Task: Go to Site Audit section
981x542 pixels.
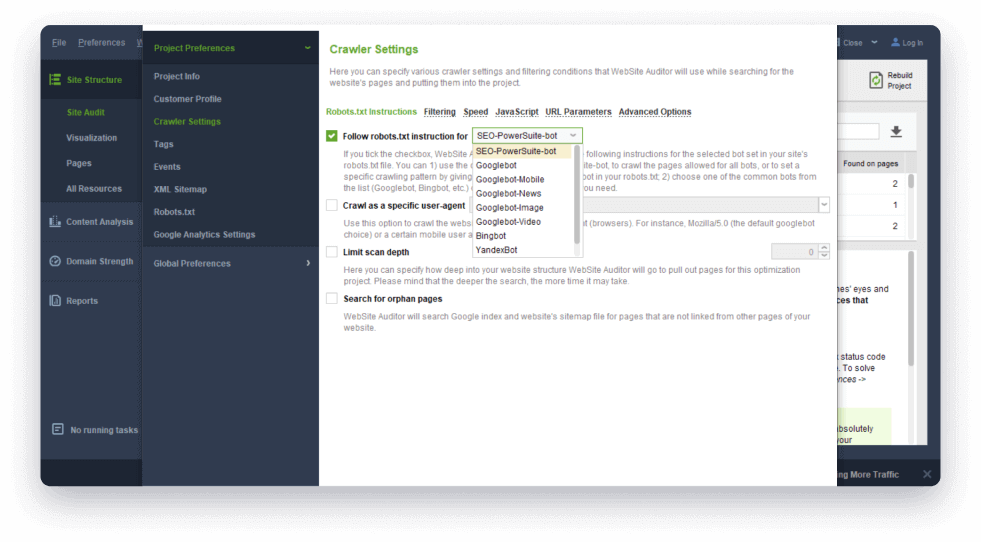Action: (x=86, y=112)
